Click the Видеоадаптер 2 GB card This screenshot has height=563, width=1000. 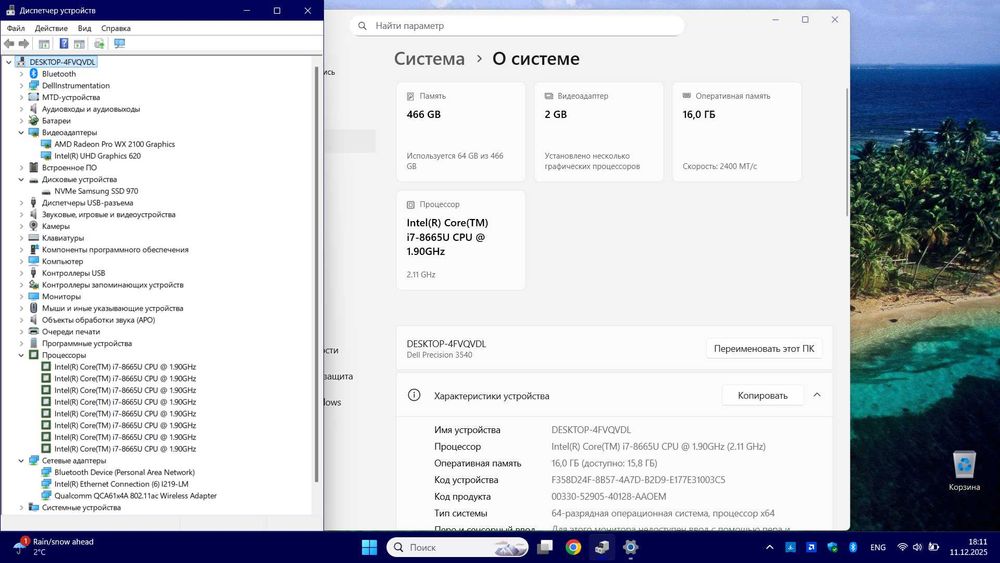[599, 132]
